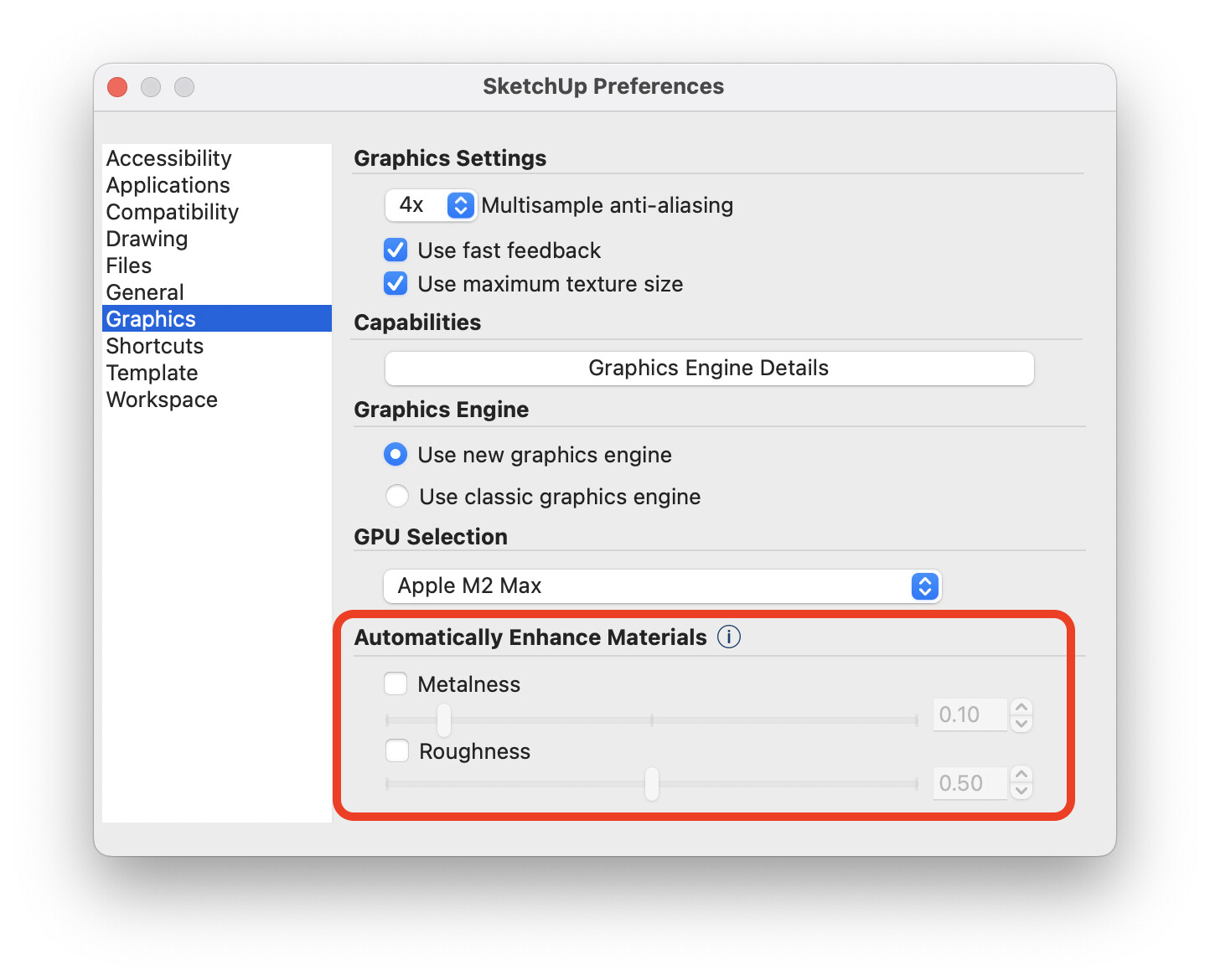Open the Graphics Engine Details button

(709, 368)
